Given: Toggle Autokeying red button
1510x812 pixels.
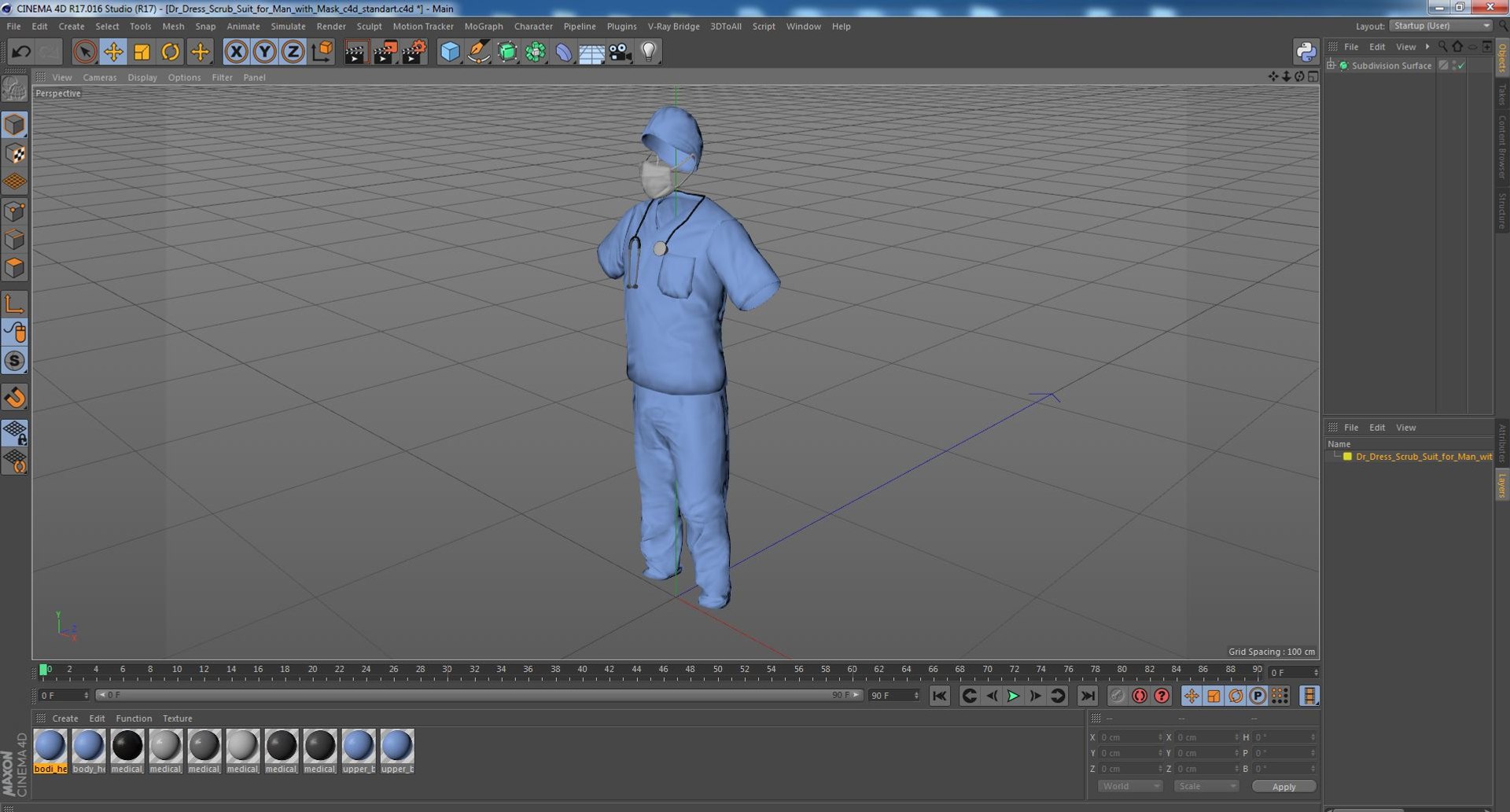Looking at the screenshot, I should click(1139, 696).
